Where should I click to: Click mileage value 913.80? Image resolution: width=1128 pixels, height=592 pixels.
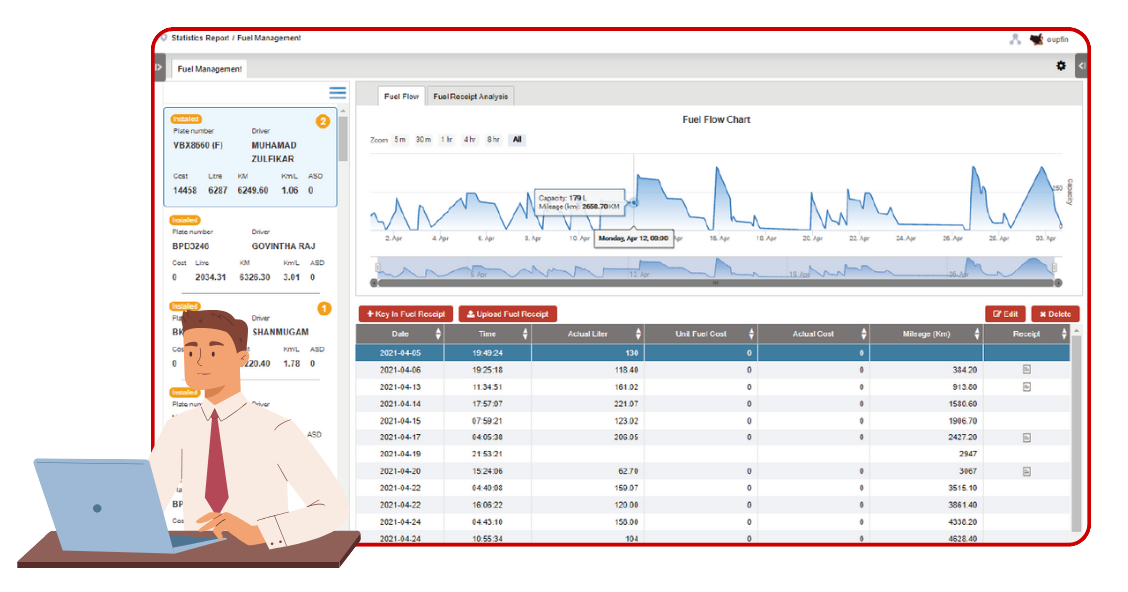pyautogui.click(x=965, y=387)
